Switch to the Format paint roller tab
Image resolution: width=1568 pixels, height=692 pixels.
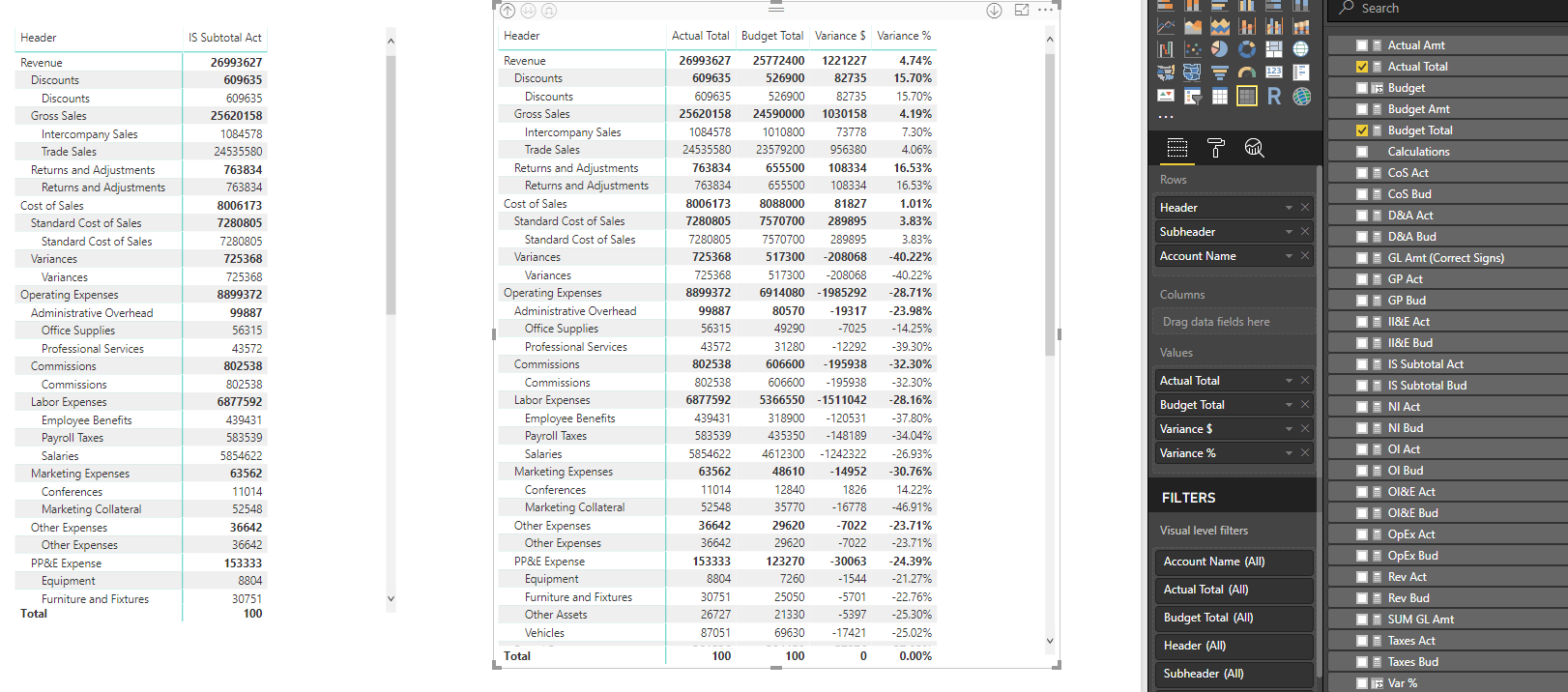[x=1216, y=148]
